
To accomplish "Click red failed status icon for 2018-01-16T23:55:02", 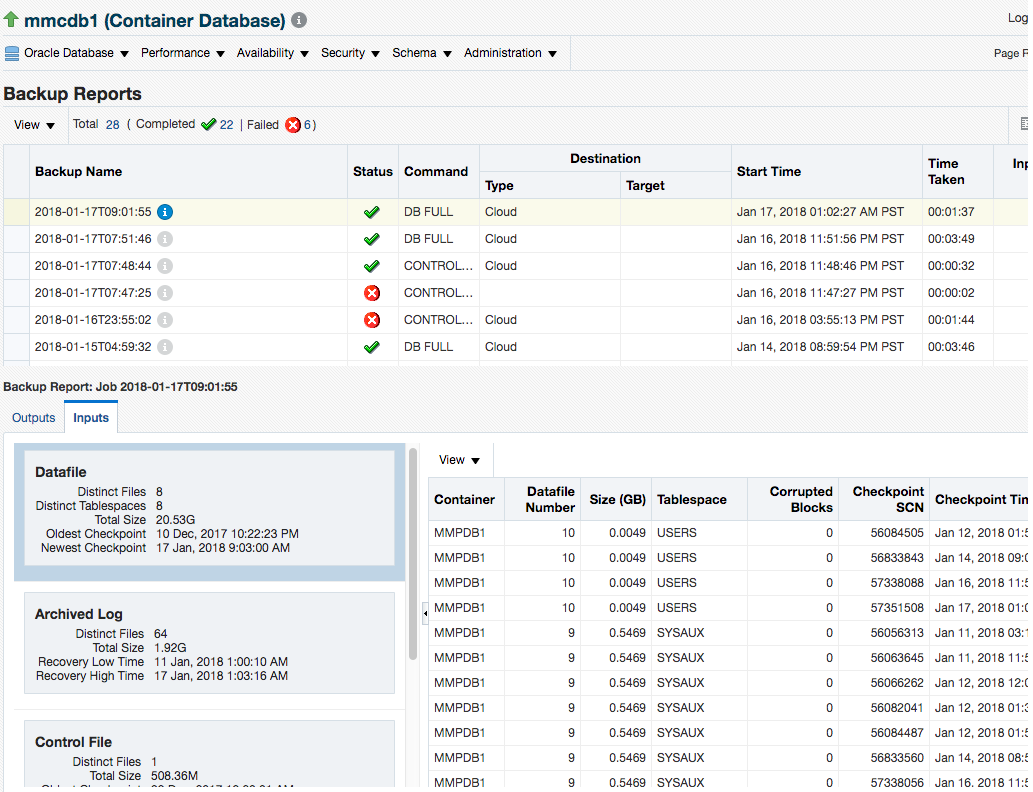I will (x=372, y=320).
